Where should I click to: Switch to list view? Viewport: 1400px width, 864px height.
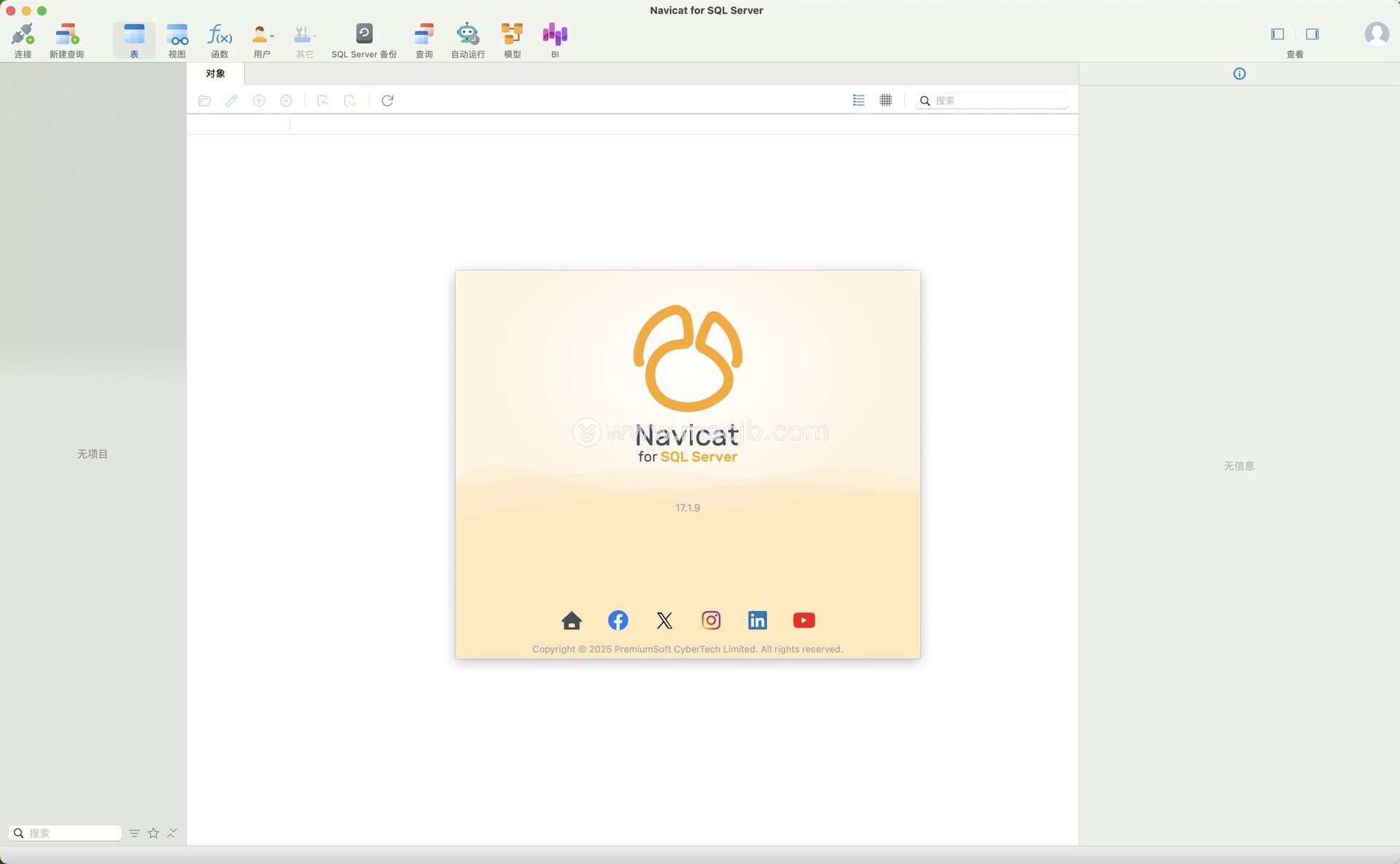(859, 101)
